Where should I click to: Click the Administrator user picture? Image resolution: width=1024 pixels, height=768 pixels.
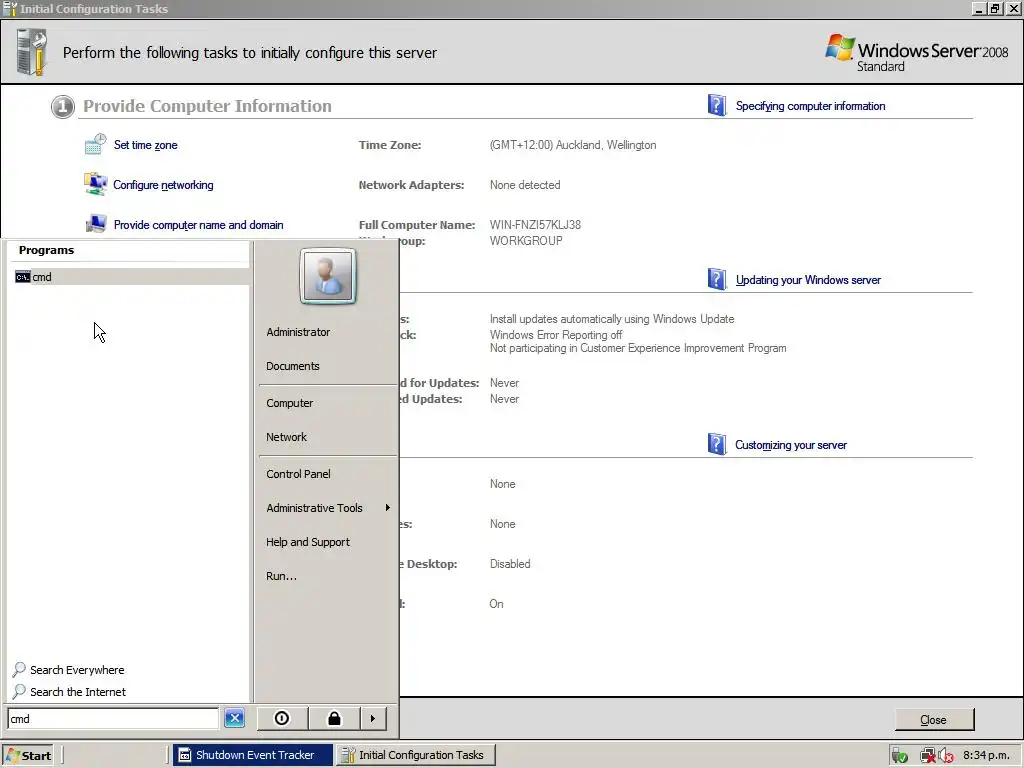[x=328, y=276]
